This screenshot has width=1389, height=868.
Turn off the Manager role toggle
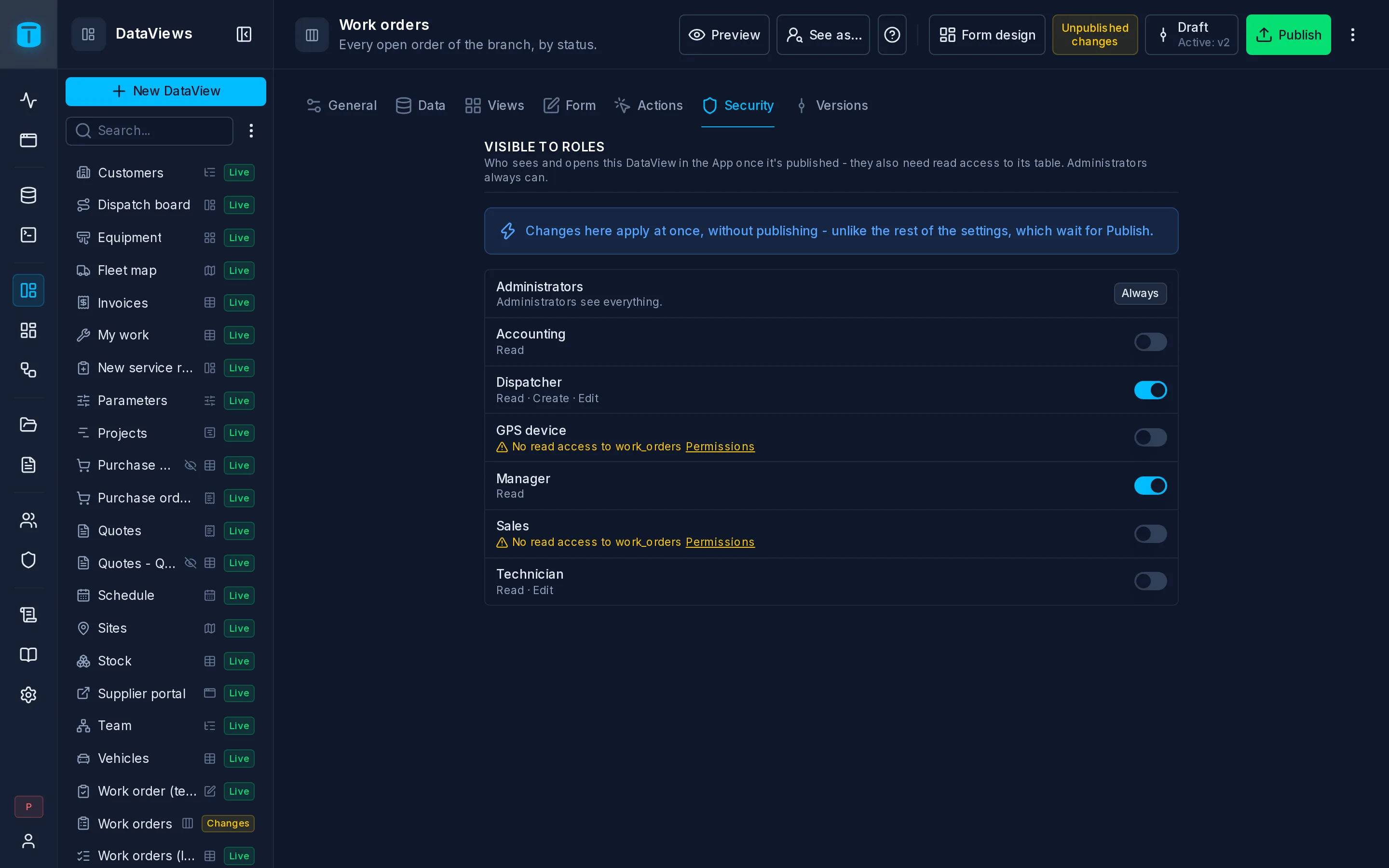click(1150, 486)
